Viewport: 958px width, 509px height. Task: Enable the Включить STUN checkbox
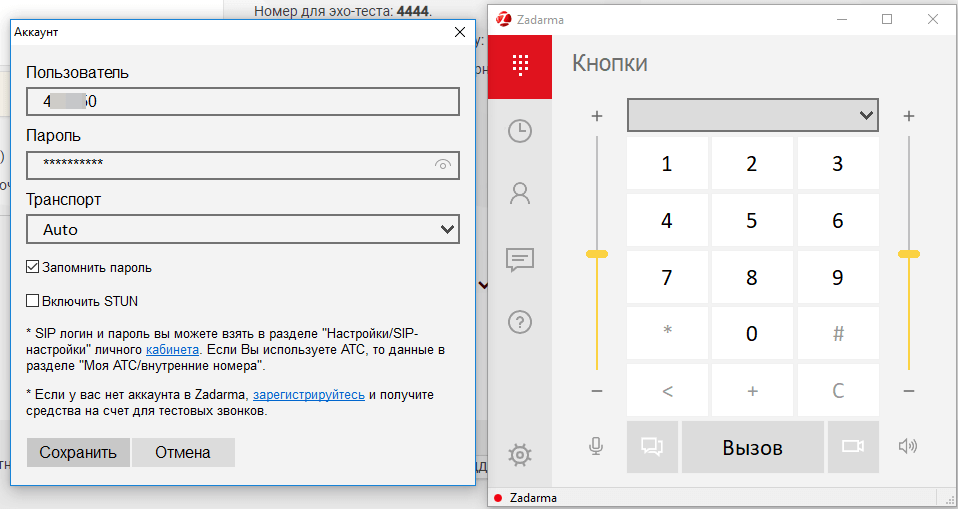(33, 300)
